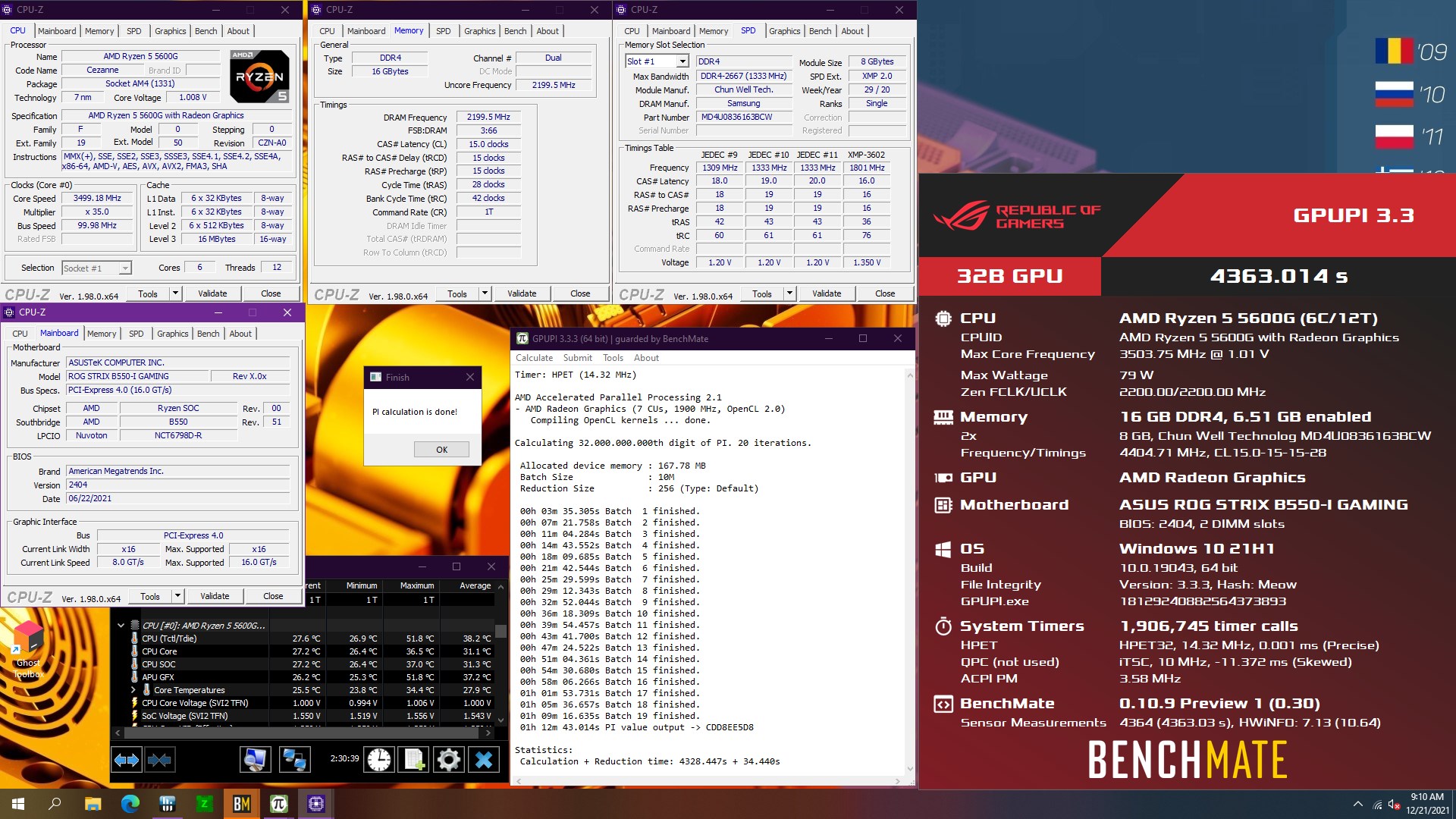This screenshot has height=819, width=1456.
Task: Open the Ghost Toolbox desktop shortcut
Action: coord(28,649)
